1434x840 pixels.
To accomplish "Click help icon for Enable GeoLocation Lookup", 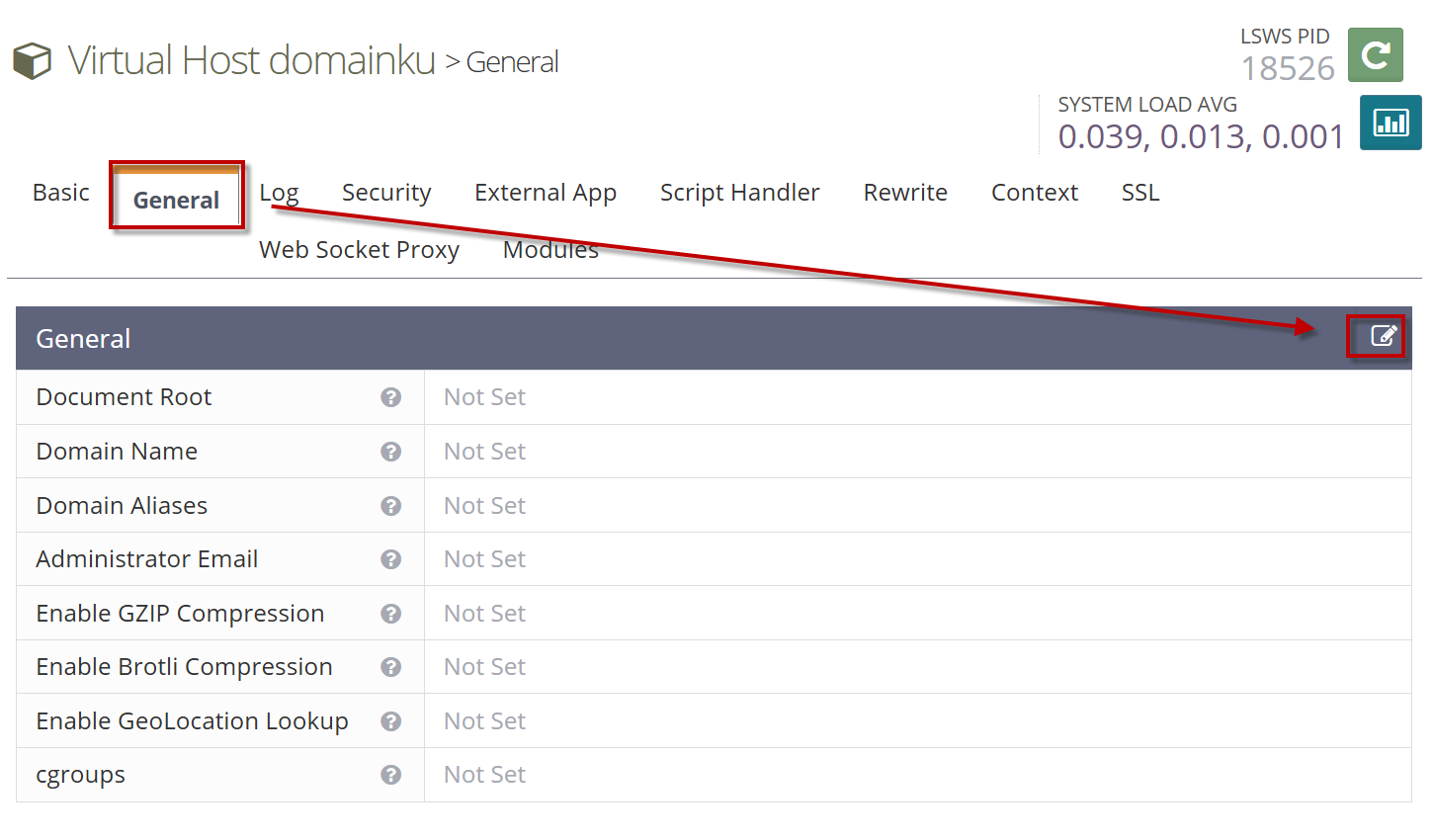I will point(391,721).
